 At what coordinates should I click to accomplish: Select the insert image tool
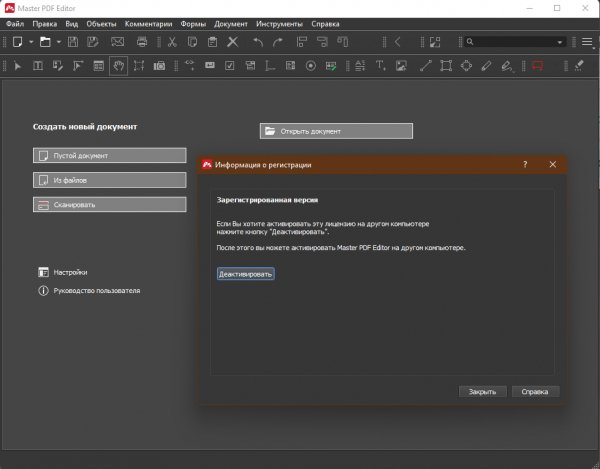click(401, 66)
